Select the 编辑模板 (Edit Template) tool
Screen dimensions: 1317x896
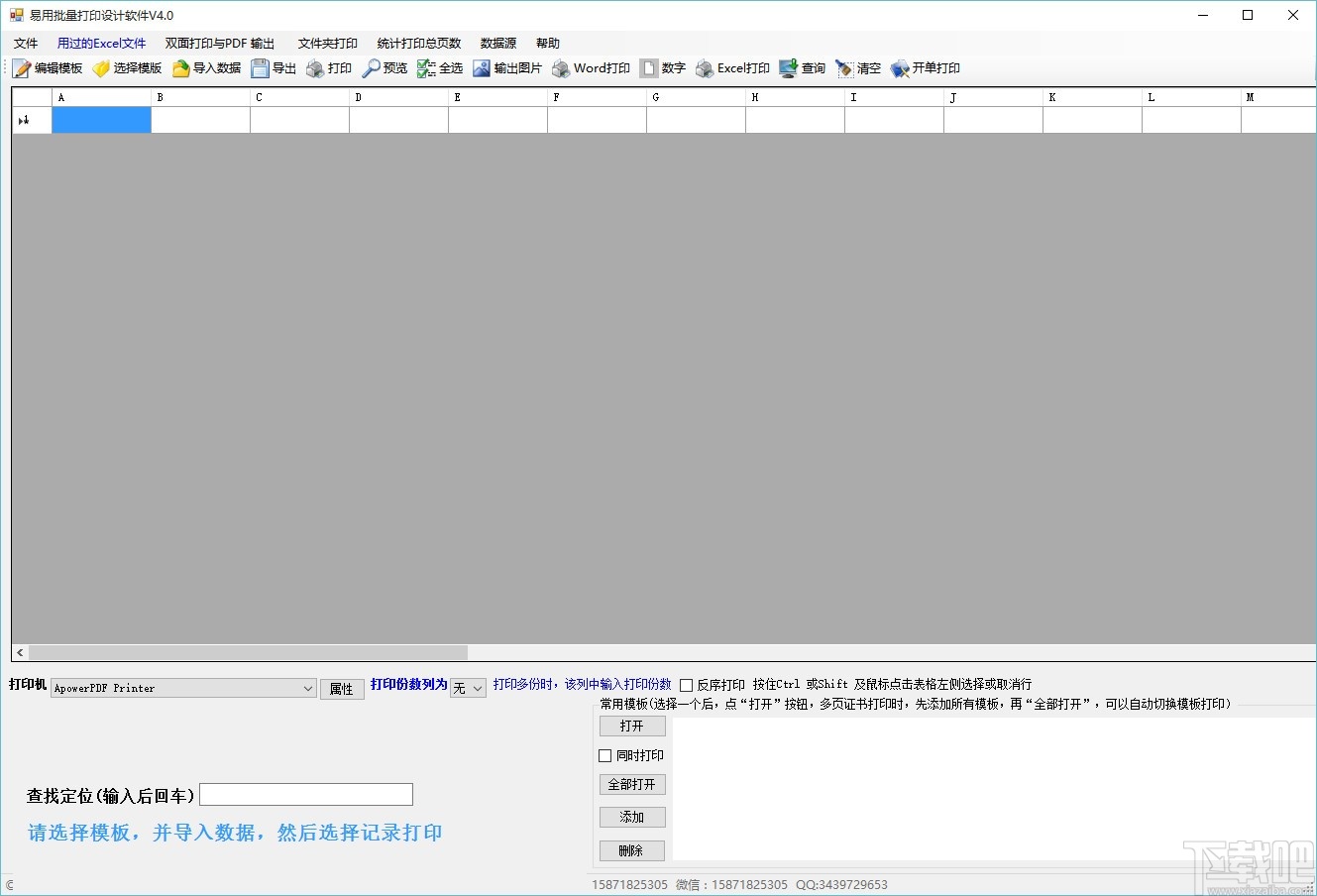(x=51, y=68)
